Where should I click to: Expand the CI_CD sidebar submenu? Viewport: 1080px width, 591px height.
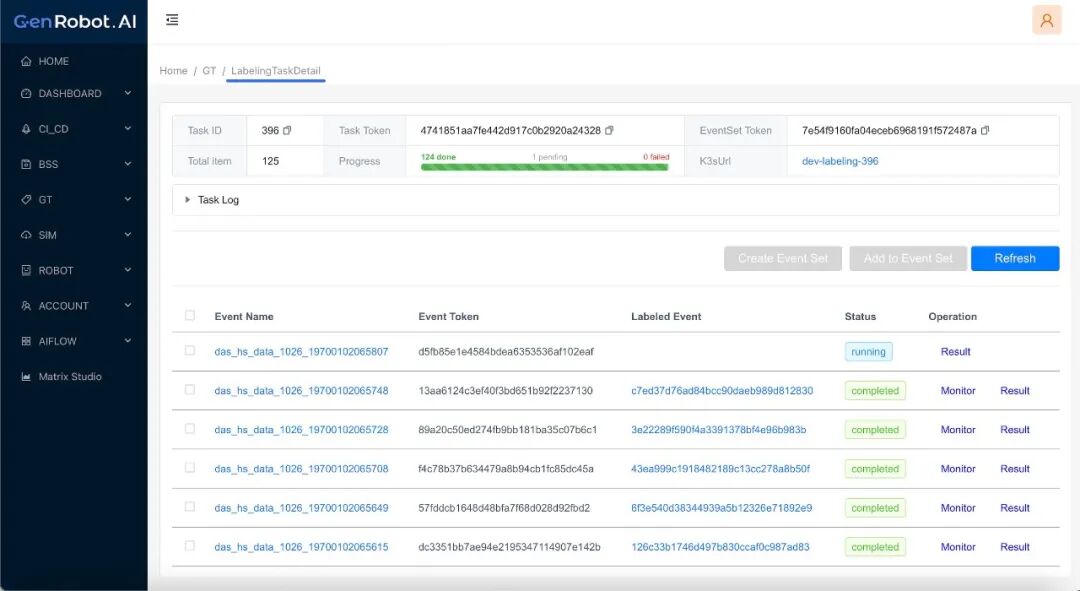point(128,129)
